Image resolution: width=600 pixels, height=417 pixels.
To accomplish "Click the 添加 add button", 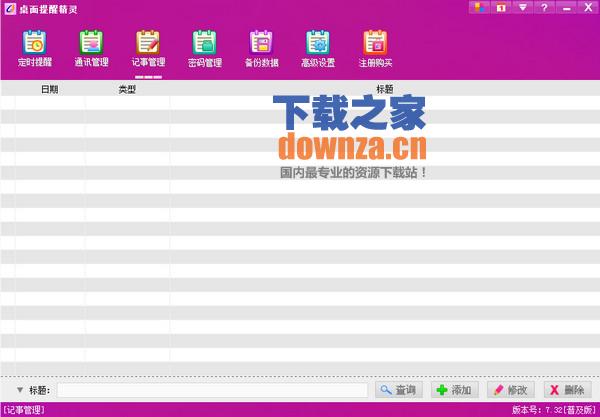I will 455,390.
